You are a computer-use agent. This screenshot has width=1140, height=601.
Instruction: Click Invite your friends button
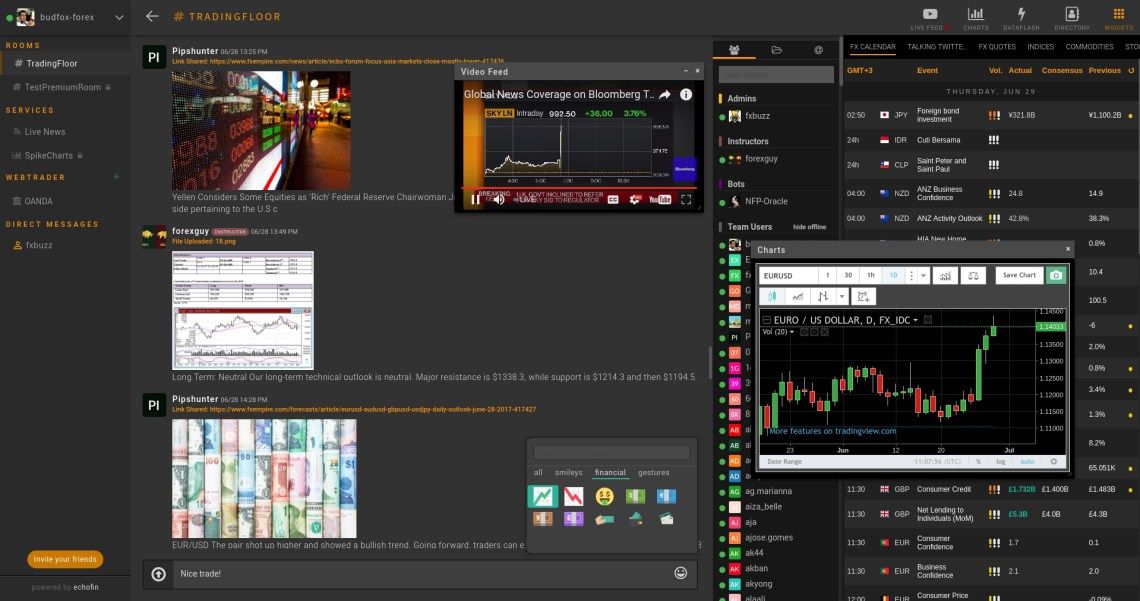[x=65, y=559]
